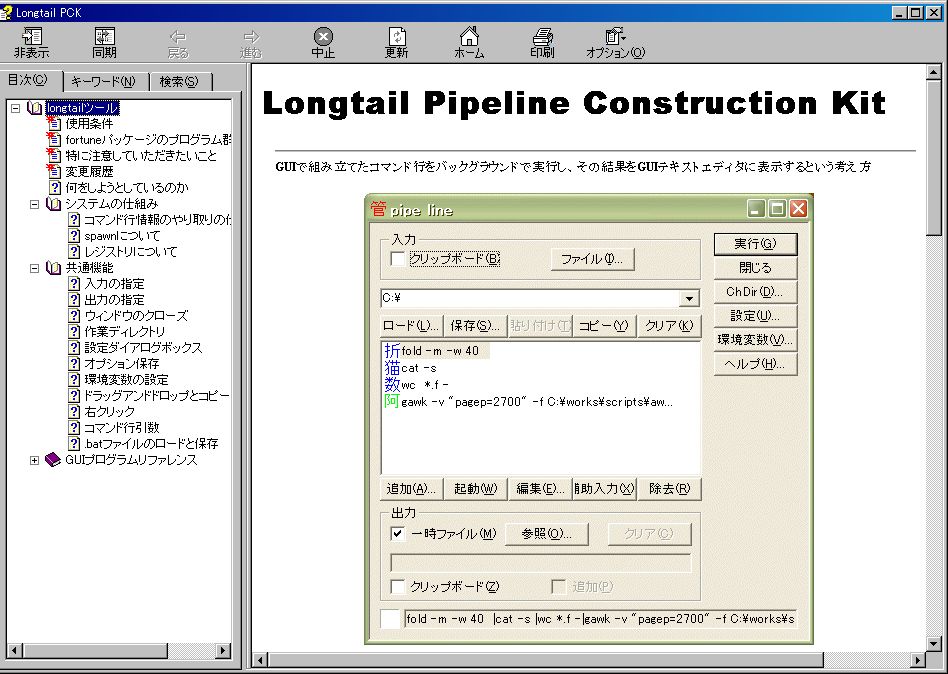Open the 検索 tab
This screenshot has width=948, height=674.
185,82
